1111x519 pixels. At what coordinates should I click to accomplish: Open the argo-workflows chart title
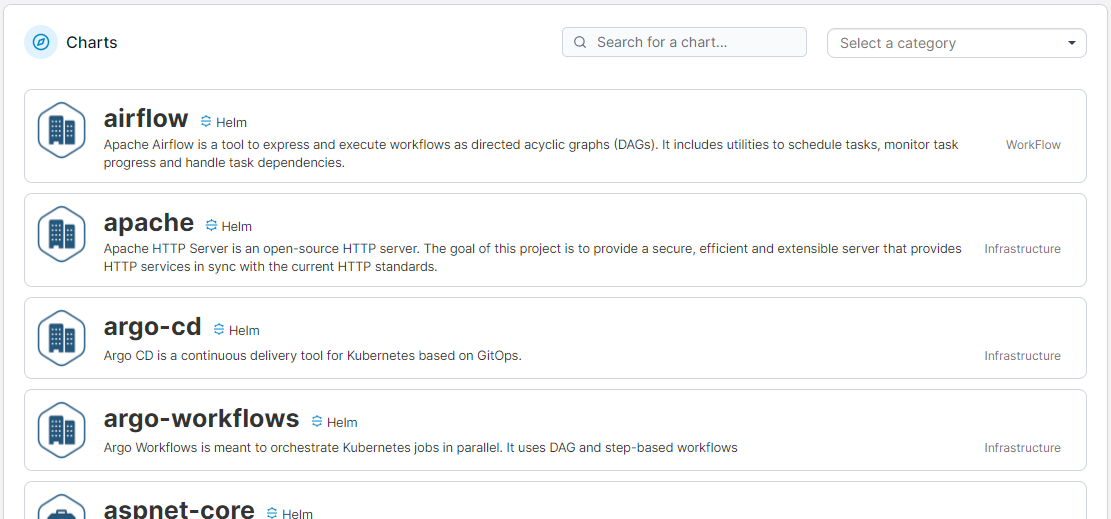(201, 418)
